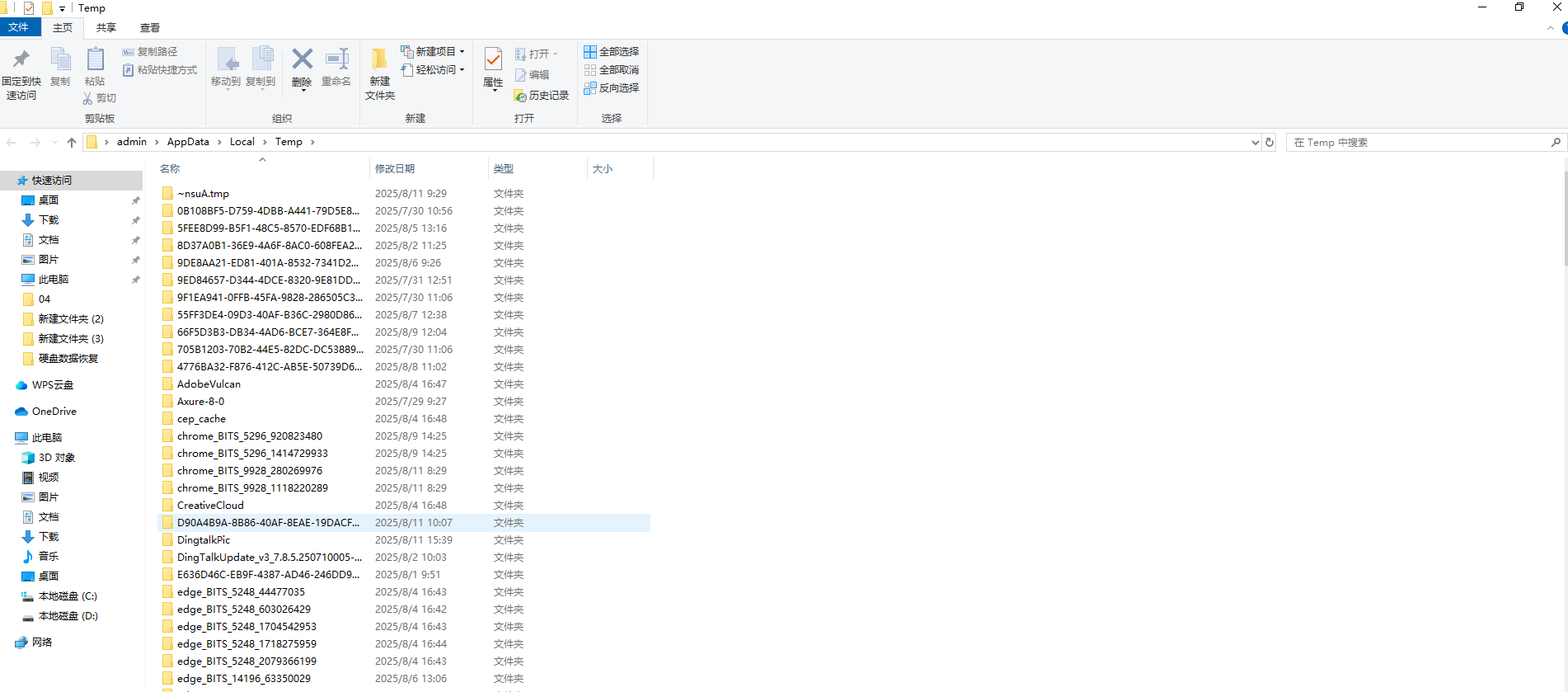The image size is (1568, 692).
Task: Click the Rename (重命名) ribbon icon
Action: pos(336,61)
